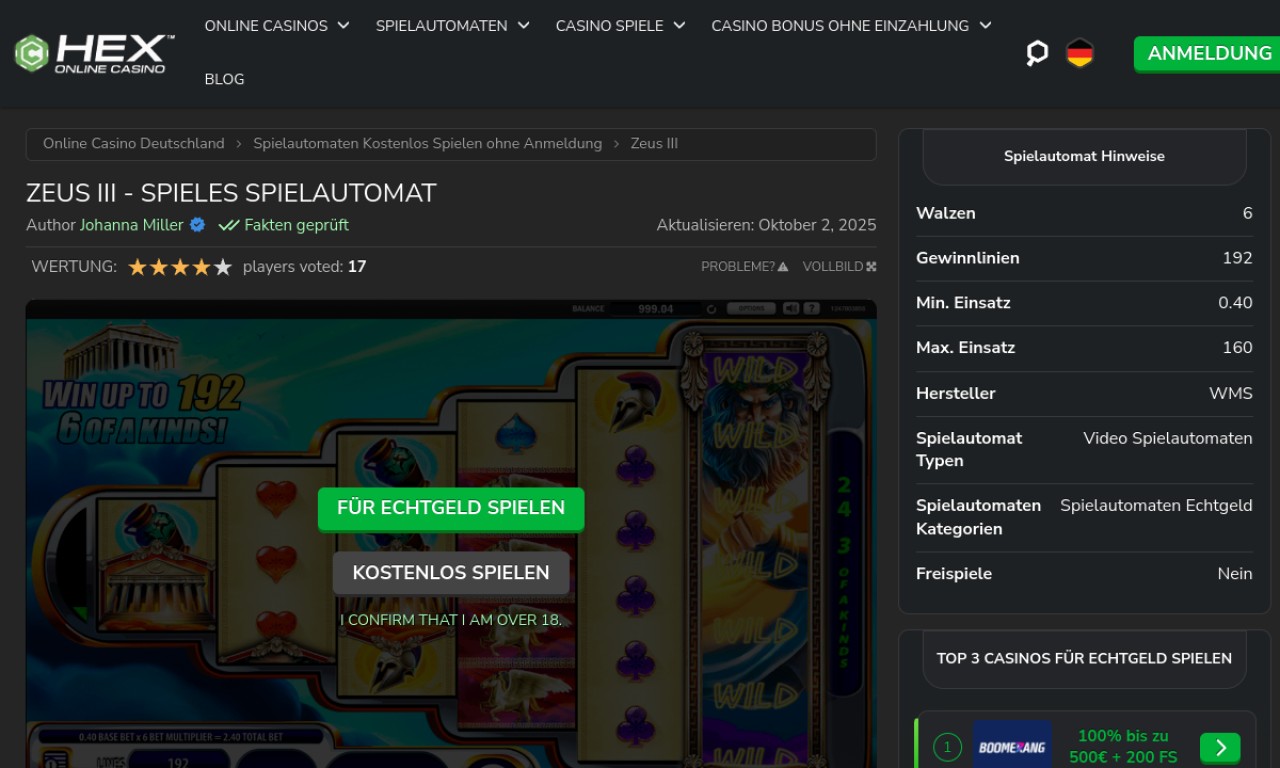Image resolution: width=1280 pixels, height=768 pixels.
Task: Open Casino Bonus ohne Einzahlung menu
Action: point(851,26)
